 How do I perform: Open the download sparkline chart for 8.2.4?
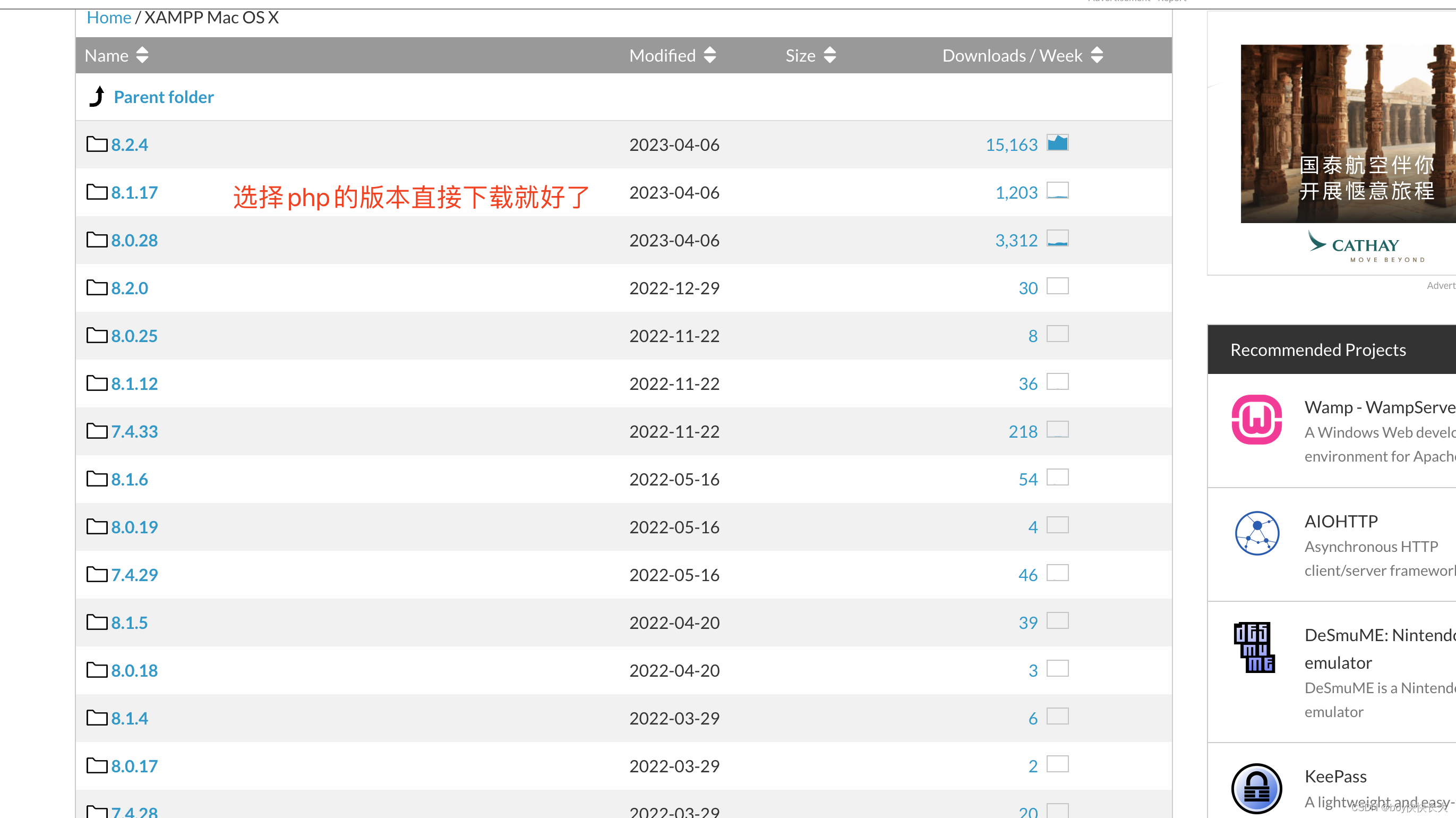(x=1058, y=143)
